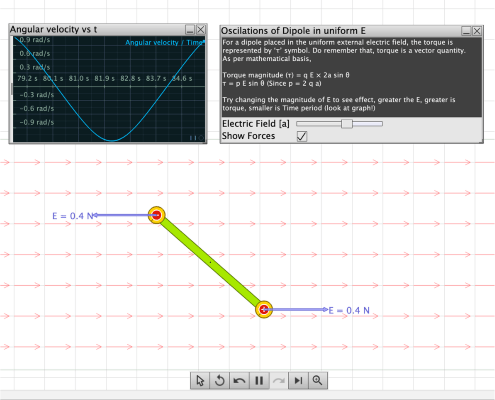Uncheck the Show Forces checkbox
Image resolution: width=495 pixels, height=400 pixels.
point(302,136)
